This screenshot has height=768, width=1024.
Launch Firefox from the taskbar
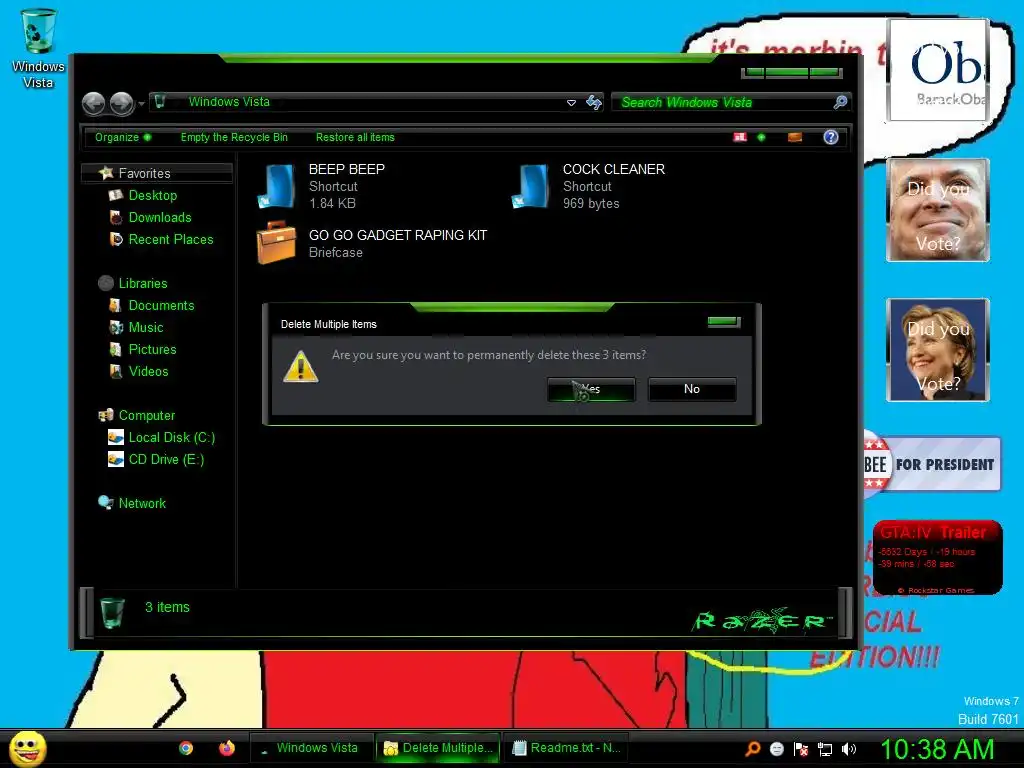227,748
